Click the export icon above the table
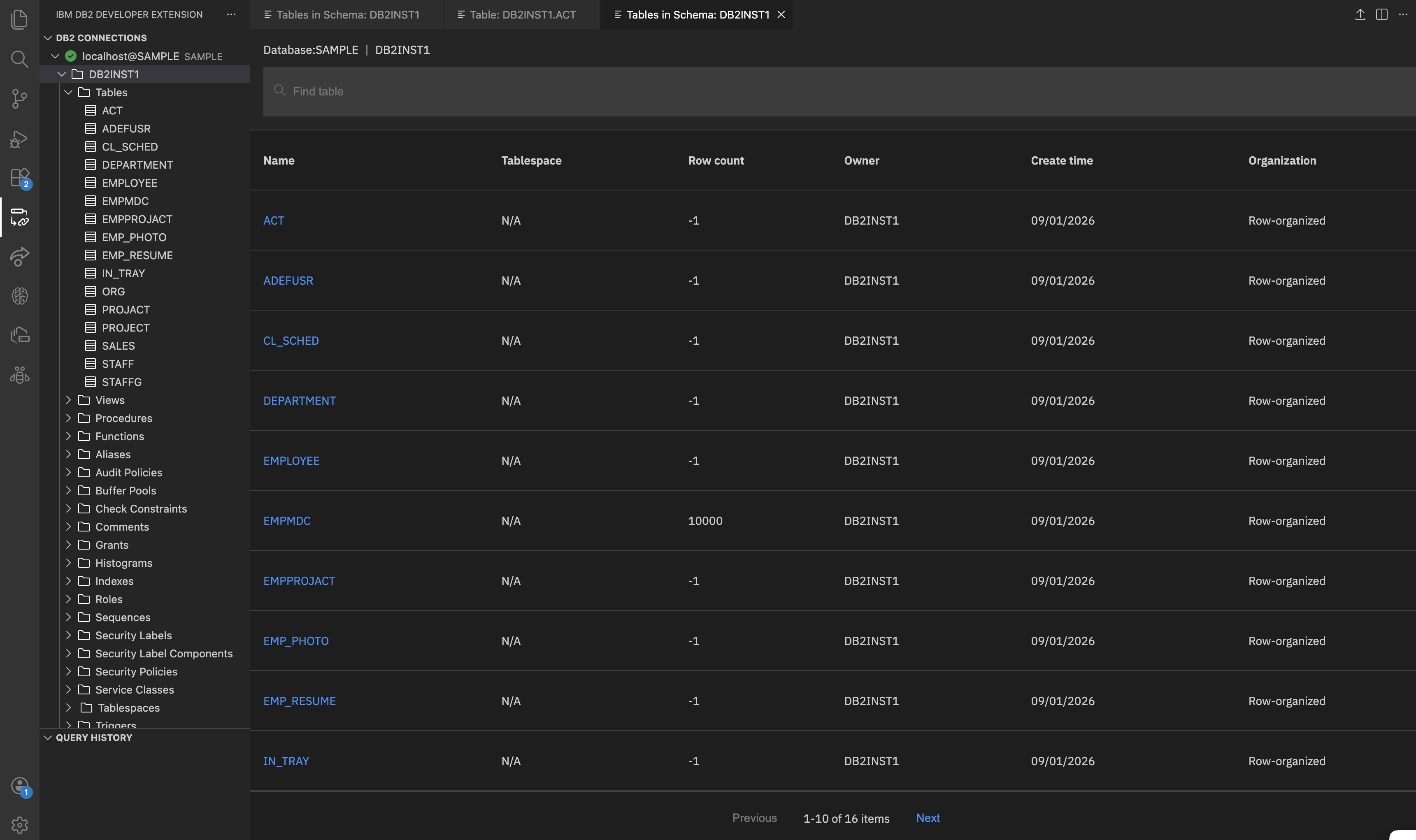This screenshot has height=840, width=1416. [x=1360, y=15]
